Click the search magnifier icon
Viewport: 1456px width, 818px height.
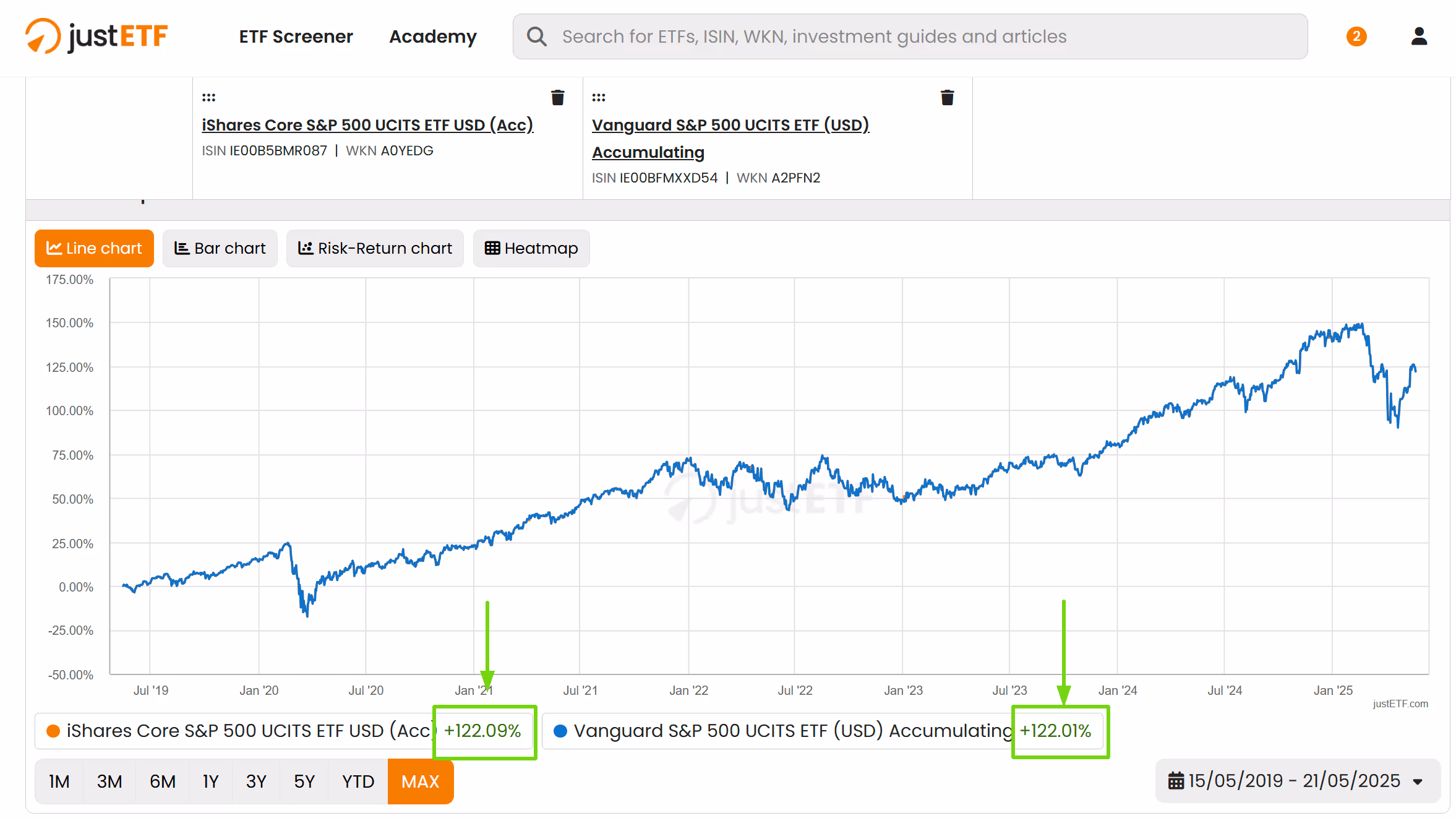tap(536, 37)
